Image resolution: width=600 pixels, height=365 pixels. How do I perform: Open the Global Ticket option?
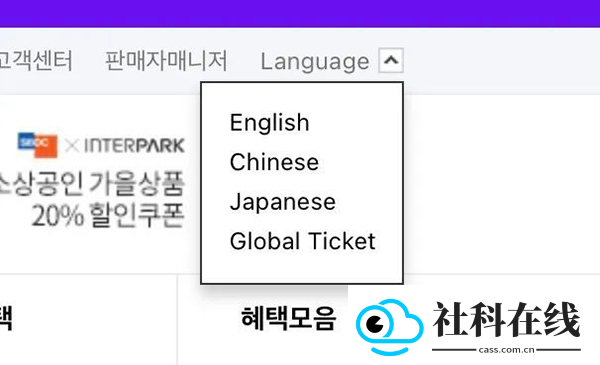302,241
